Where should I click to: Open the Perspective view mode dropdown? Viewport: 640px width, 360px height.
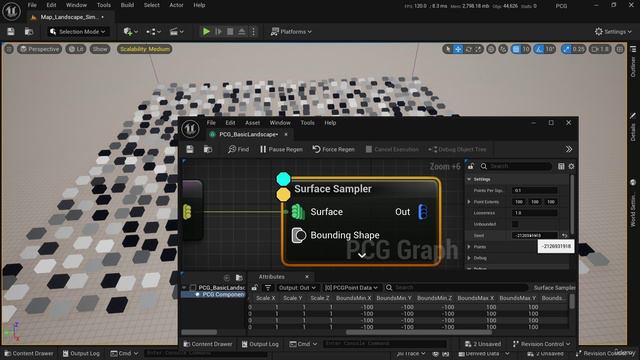(x=39, y=49)
